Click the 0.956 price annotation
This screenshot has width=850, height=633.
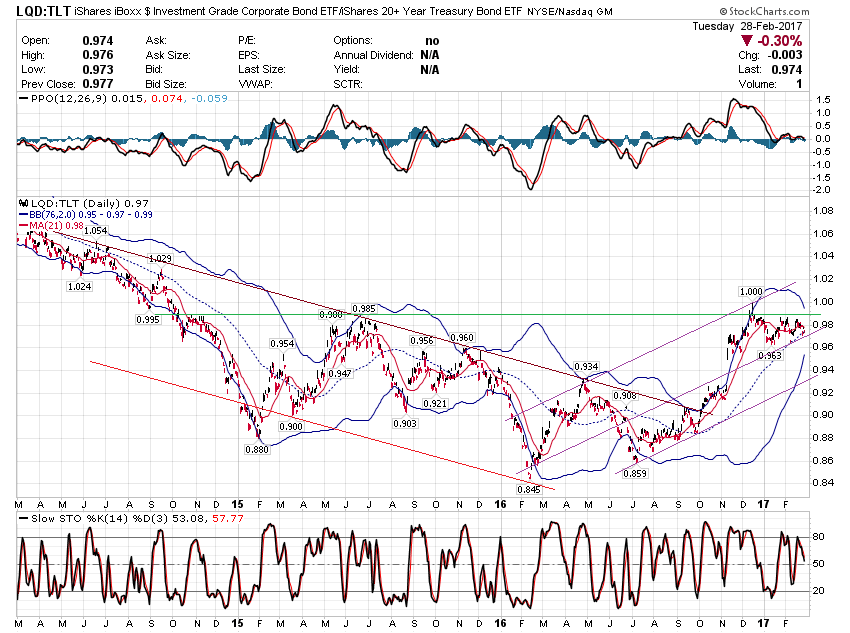pos(422,341)
